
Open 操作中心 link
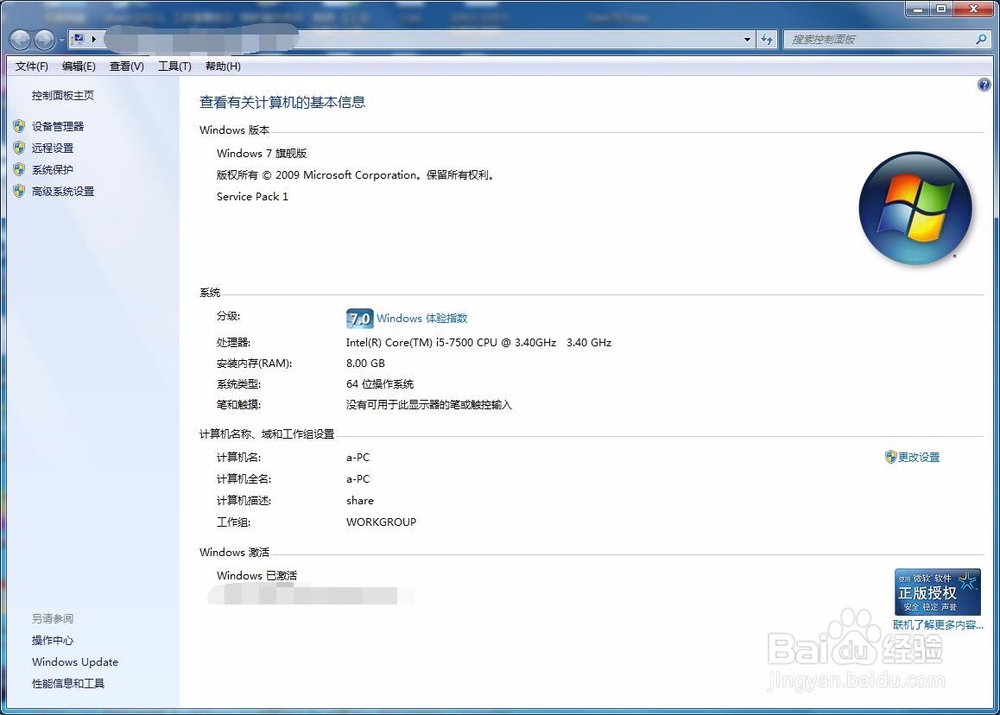(53, 640)
